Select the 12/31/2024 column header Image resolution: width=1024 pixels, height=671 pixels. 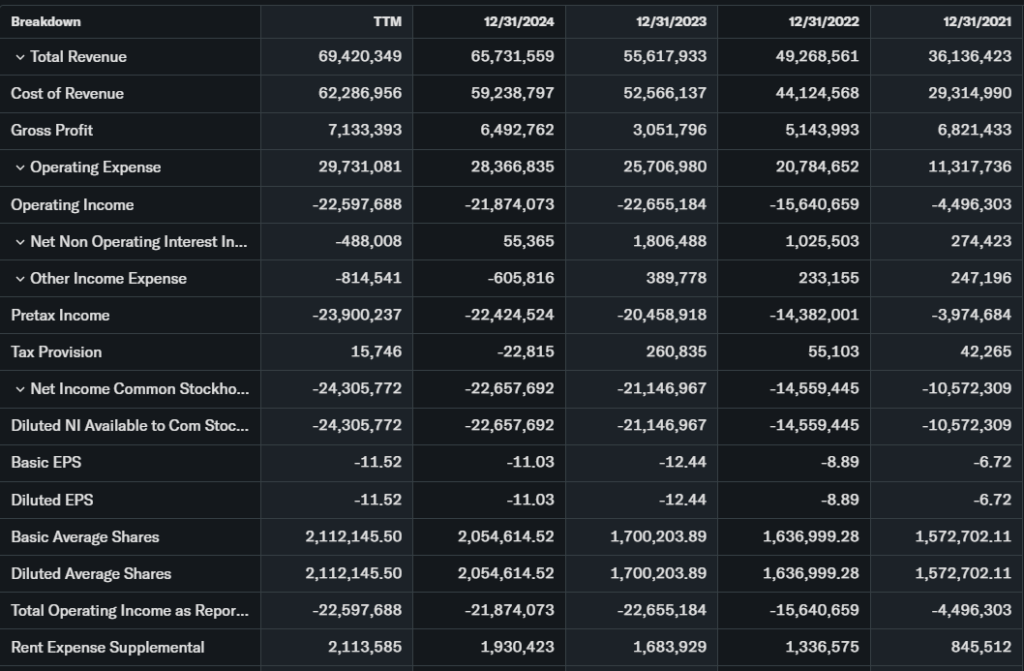pos(517,21)
